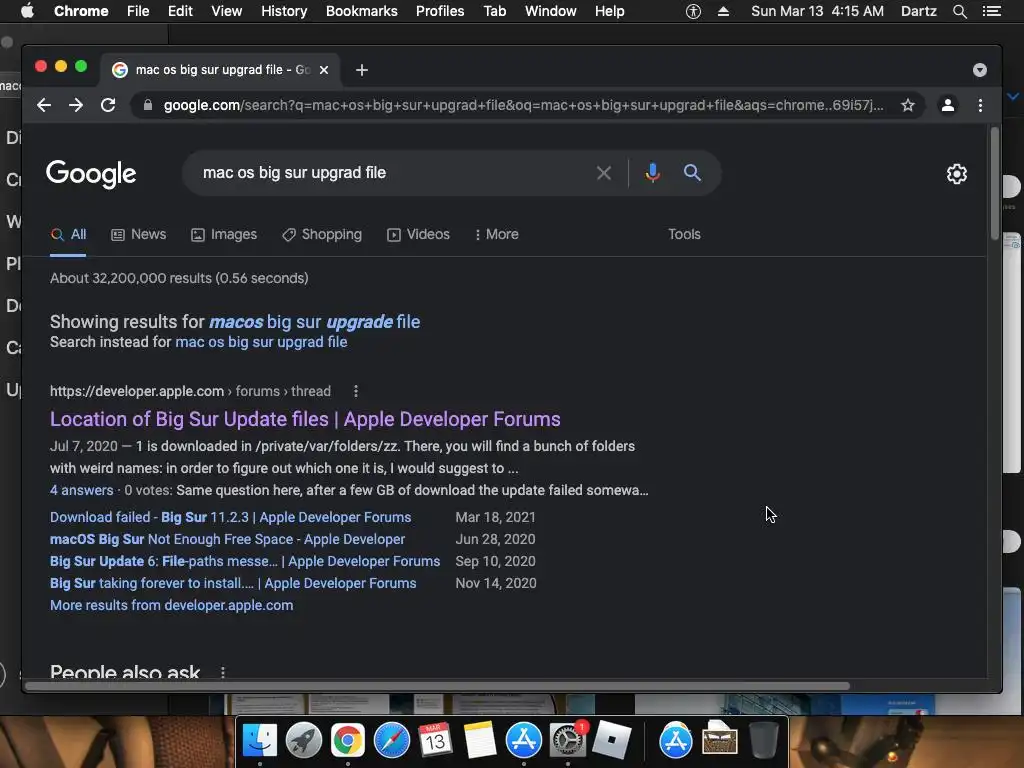View the site lock icon info

[x=148, y=105]
